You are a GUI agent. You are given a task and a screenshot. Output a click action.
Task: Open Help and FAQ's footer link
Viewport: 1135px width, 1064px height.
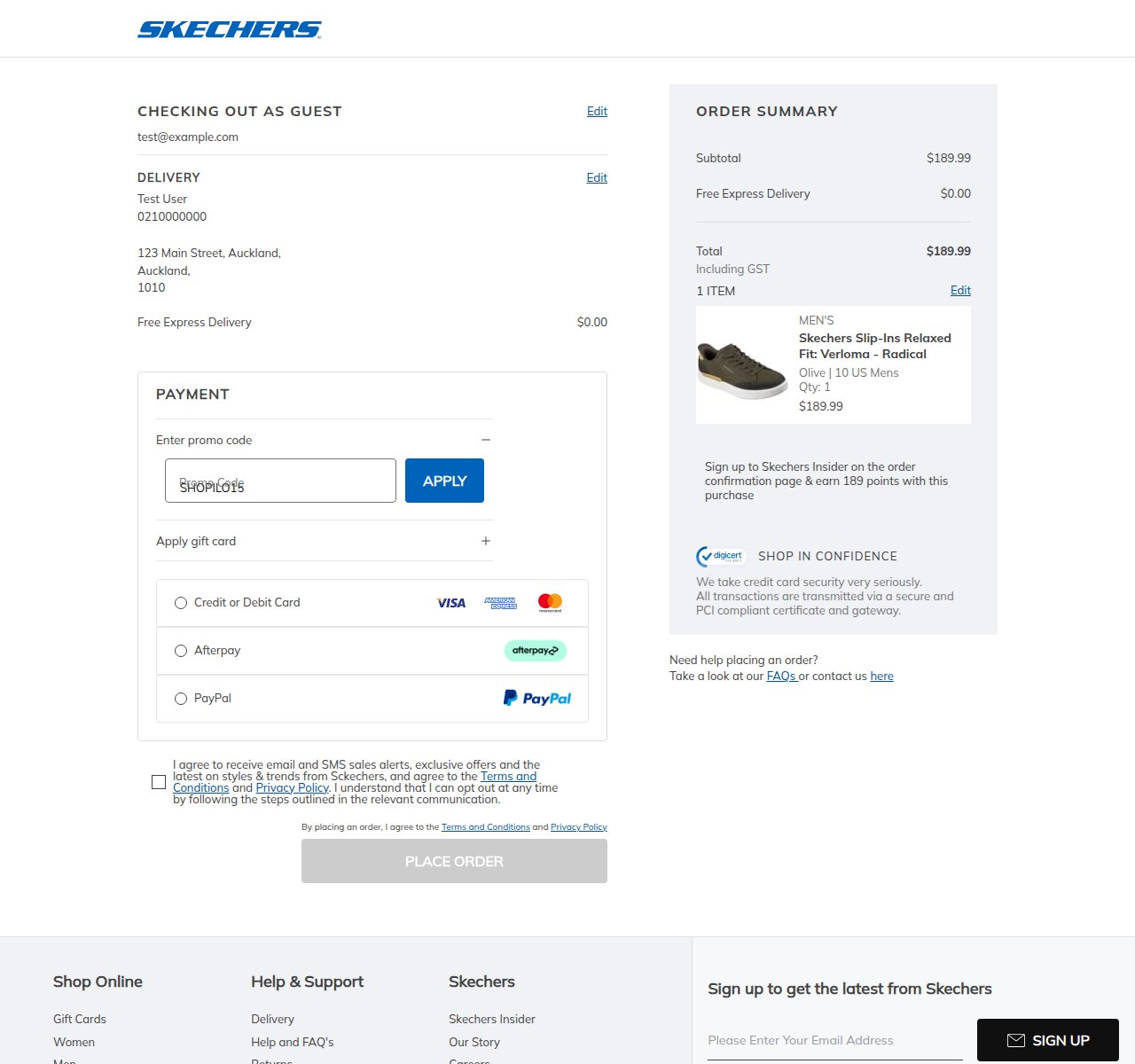tap(293, 1042)
